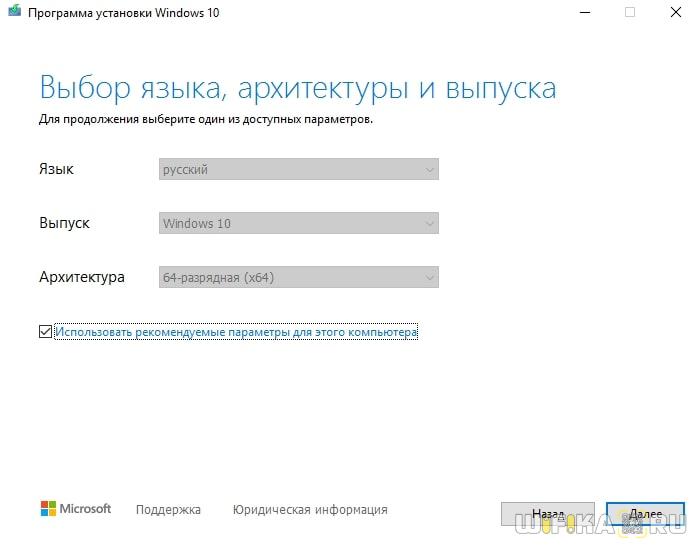
Task: Uncheck "Использовать рекомендуемые параметры" checkbox
Action: click(x=45, y=332)
